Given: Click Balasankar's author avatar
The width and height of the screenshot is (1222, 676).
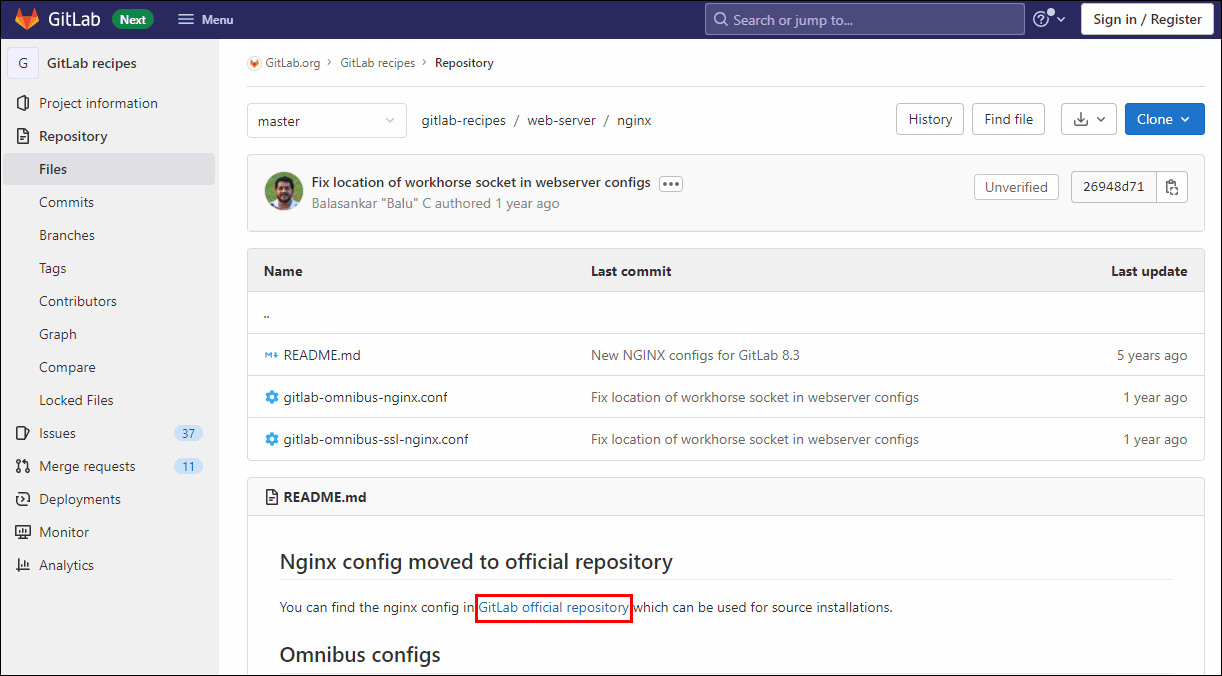Looking at the screenshot, I should coord(284,191).
